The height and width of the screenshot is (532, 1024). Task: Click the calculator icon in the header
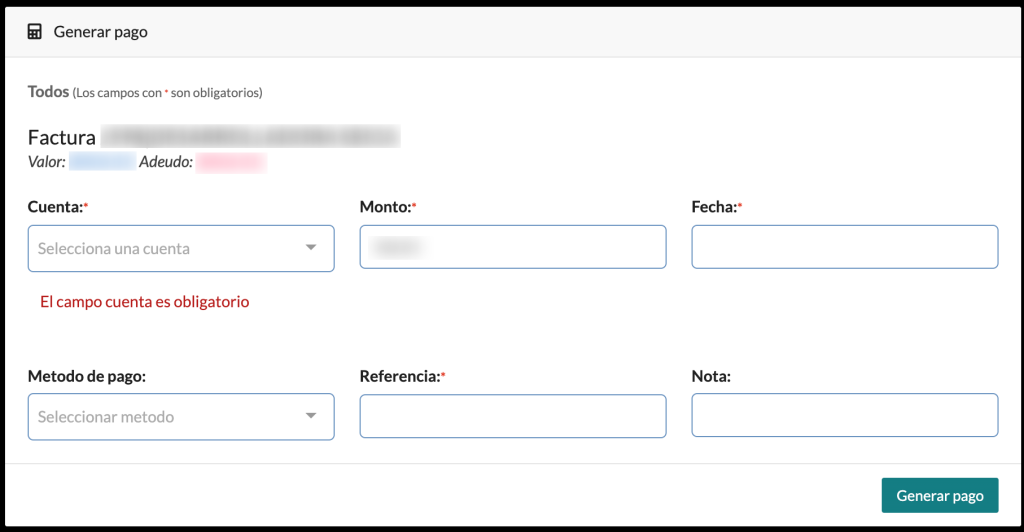pyautogui.click(x=35, y=32)
